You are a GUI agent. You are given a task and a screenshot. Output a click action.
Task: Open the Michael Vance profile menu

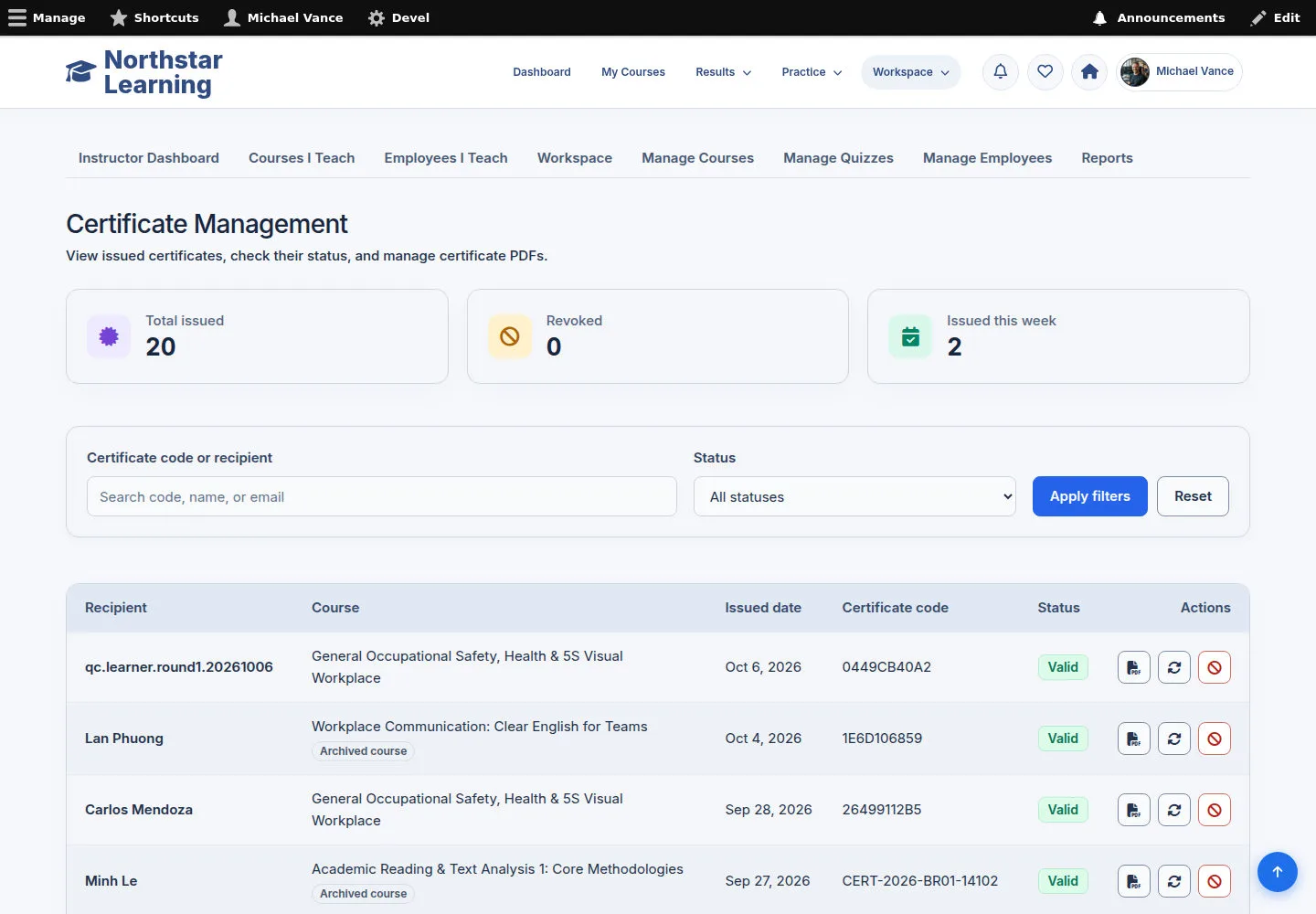(x=1179, y=71)
